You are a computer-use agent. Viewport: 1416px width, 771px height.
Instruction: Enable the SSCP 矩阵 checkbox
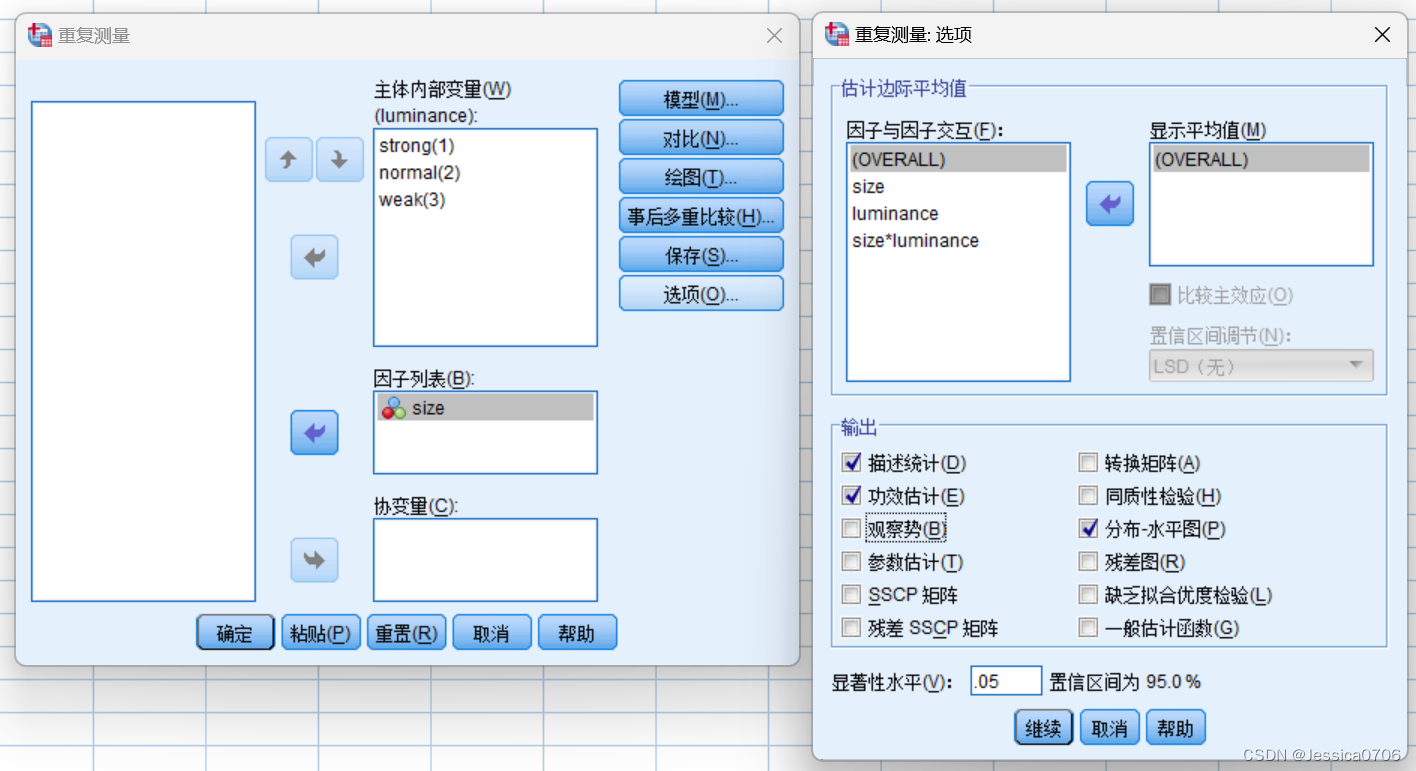click(852, 595)
